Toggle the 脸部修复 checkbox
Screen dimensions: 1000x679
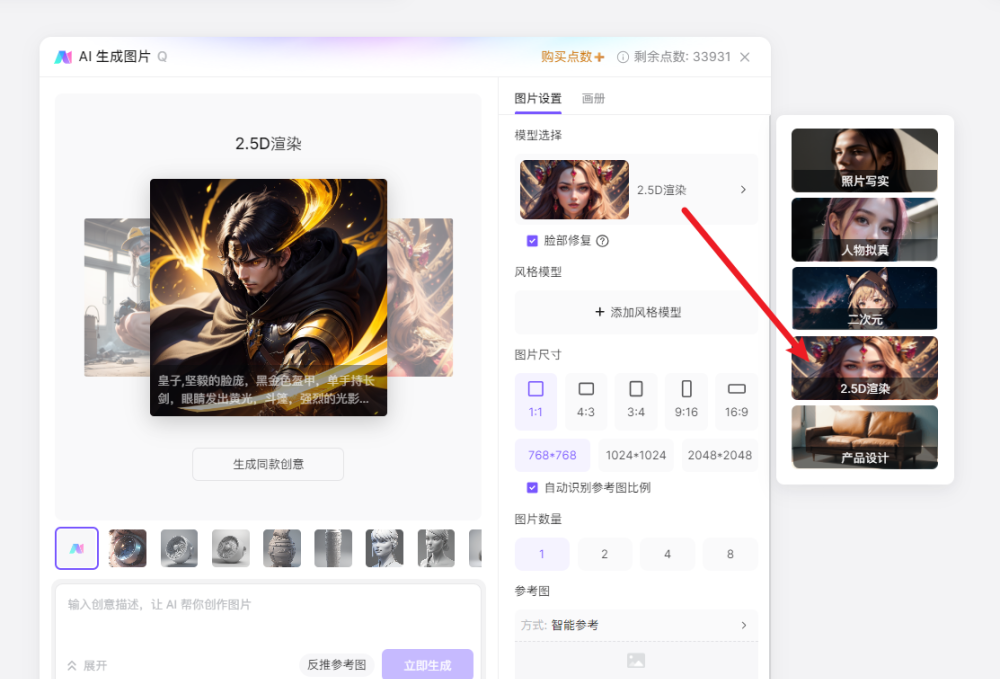point(532,240)
